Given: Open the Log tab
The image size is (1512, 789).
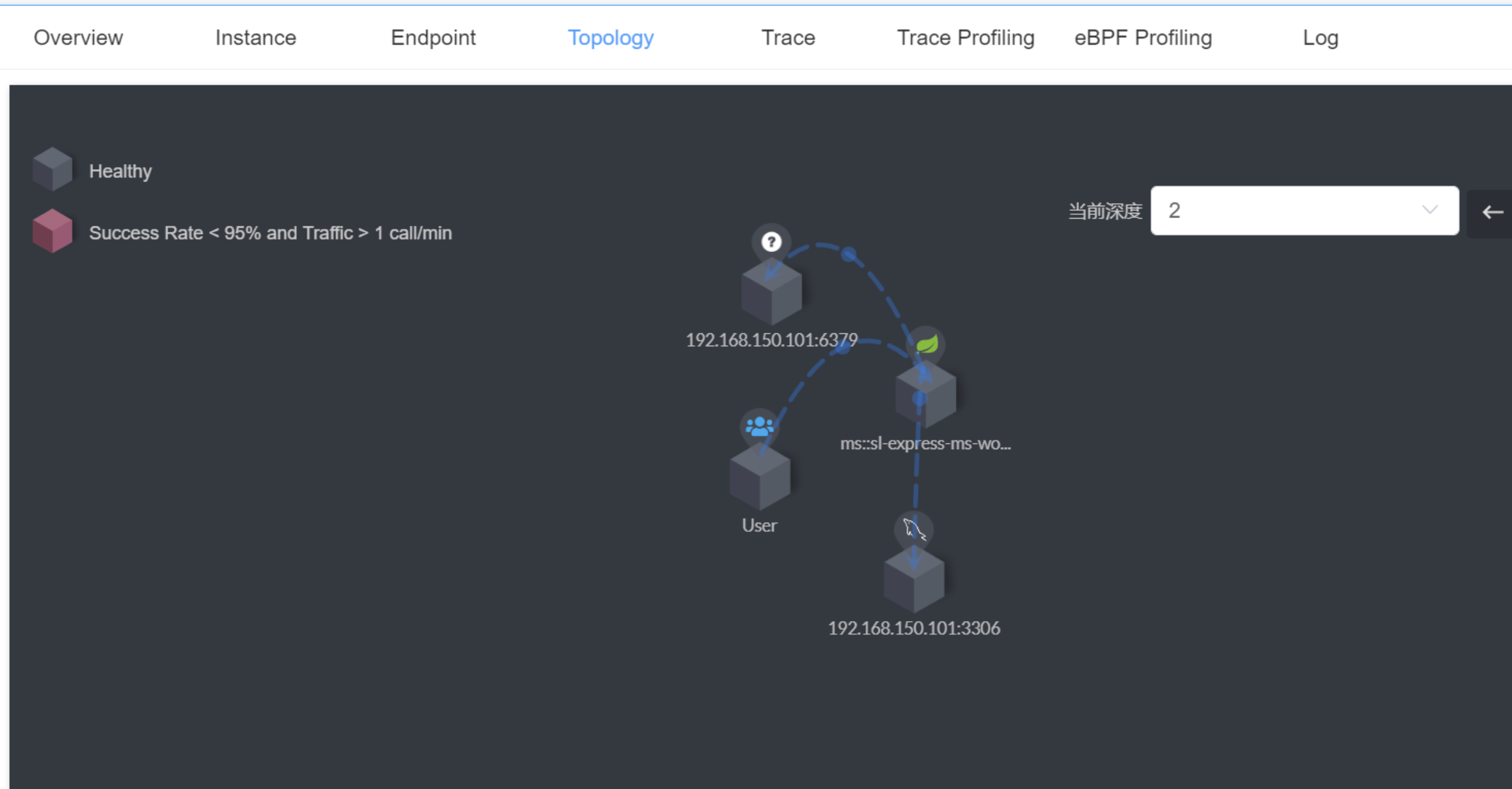Looking at the screenshot, I should click(x=1320, y=38).
